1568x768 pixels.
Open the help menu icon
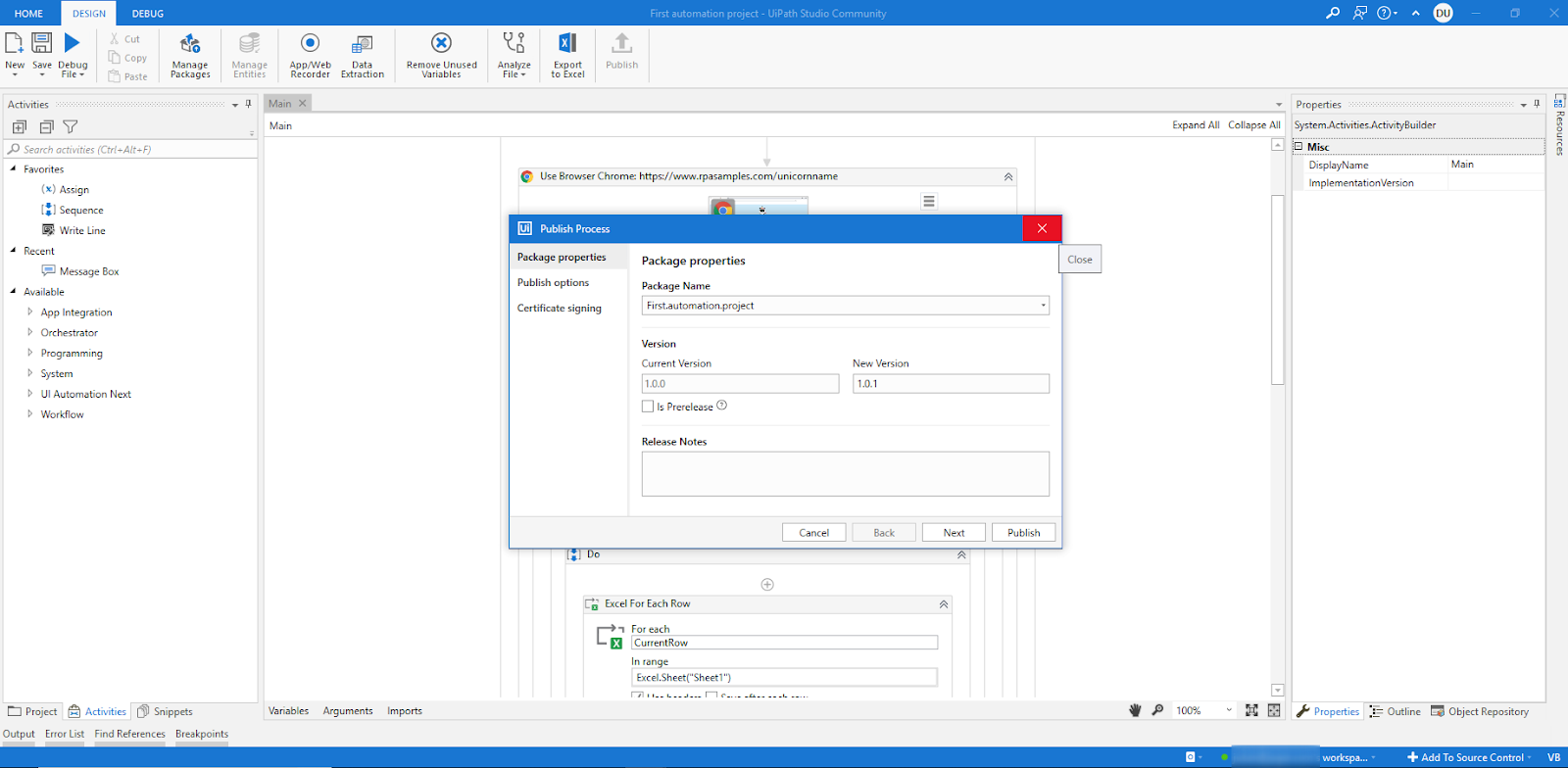point(1387,13)
